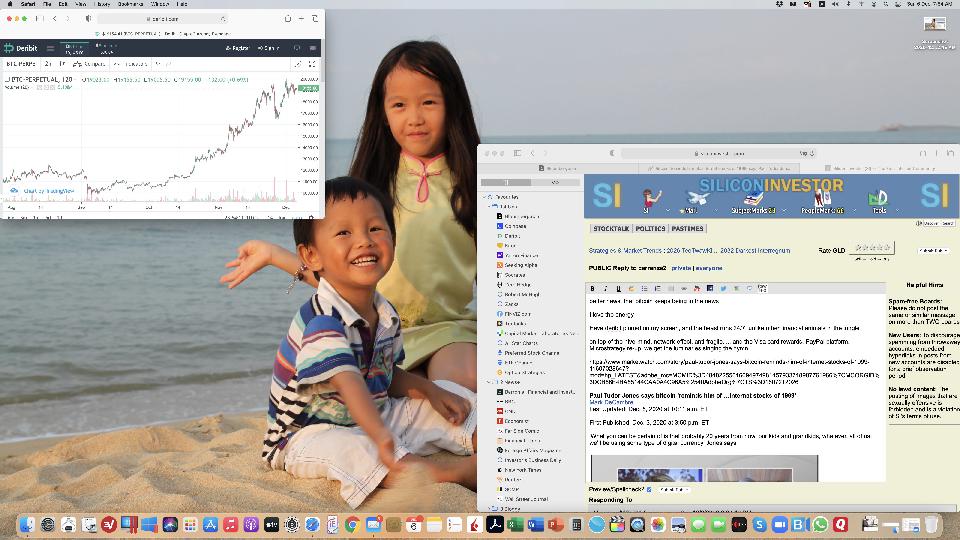
Task: Open Microsoft Excel from the Dock
Action: pos(515,525)
